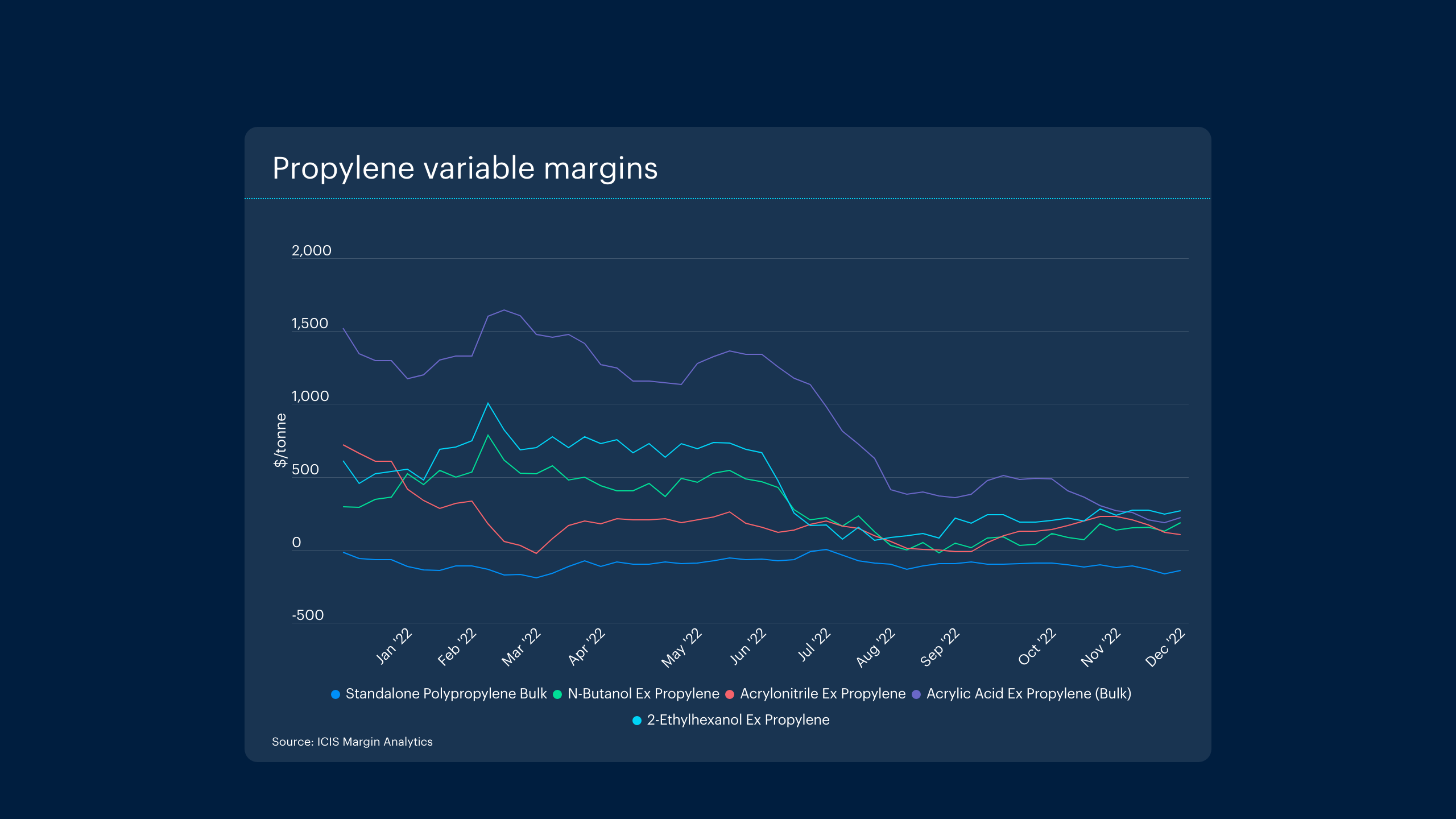Screen dimensions: 1456x819
Task: Click the Propylene variable margins title
Action: coord(465,168)
